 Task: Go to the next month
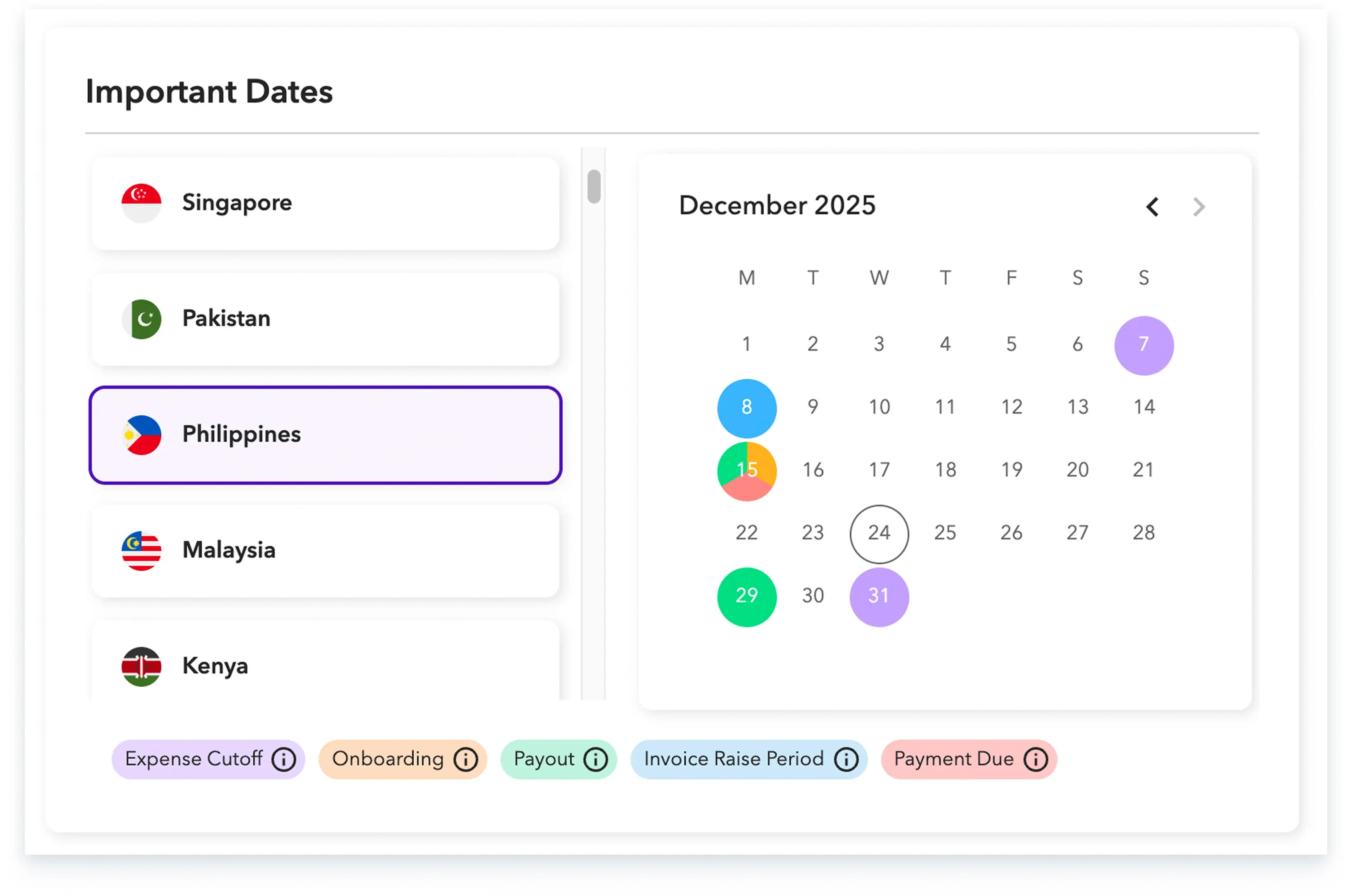[x=1198, y=207]
